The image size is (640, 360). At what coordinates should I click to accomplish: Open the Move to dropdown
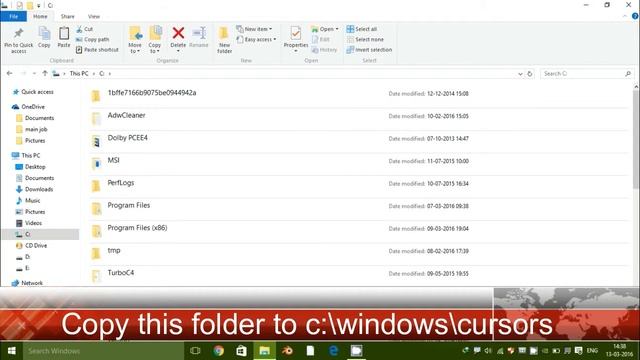tap(135, 40)
